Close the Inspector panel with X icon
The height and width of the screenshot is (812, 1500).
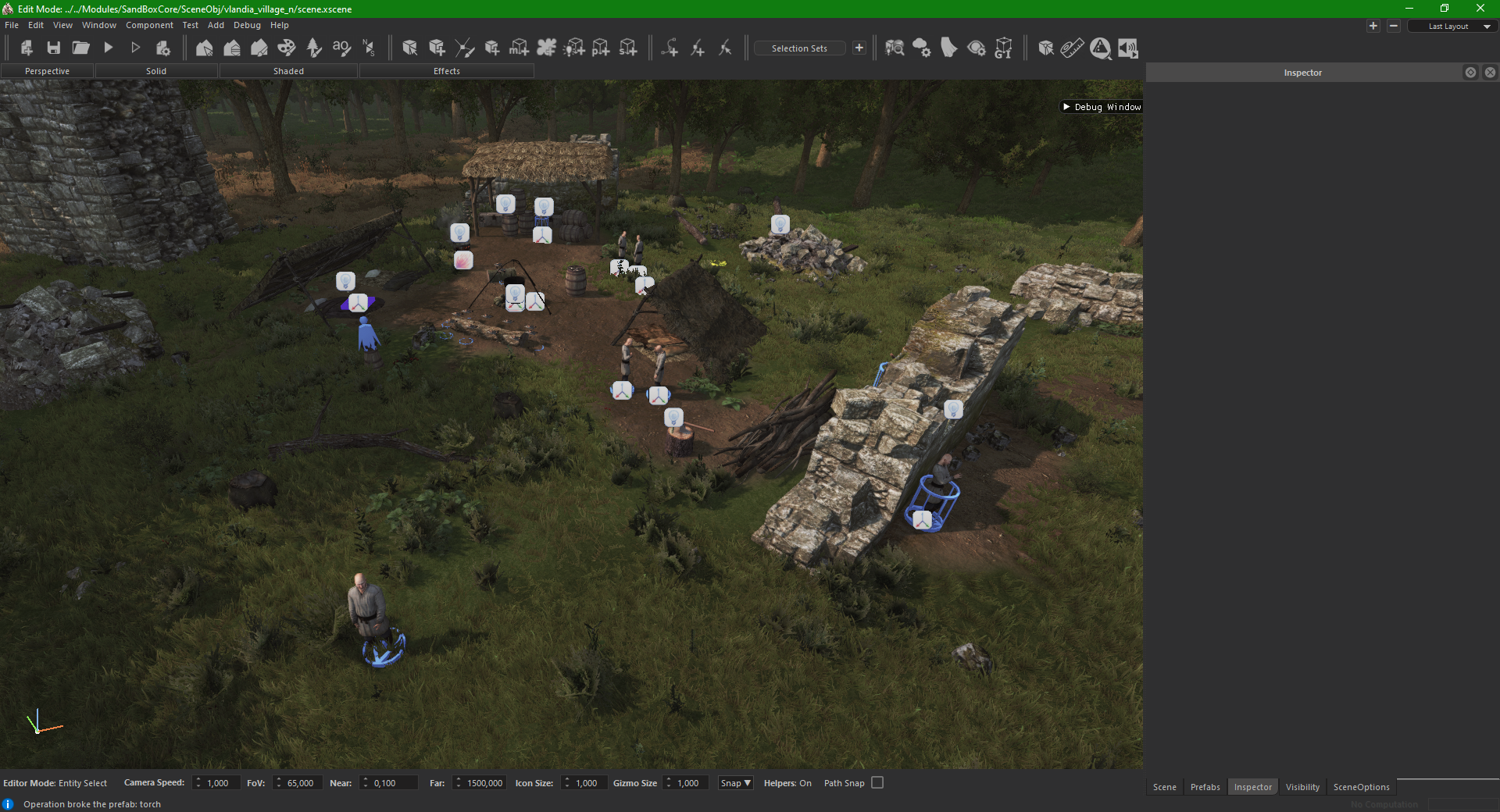pyautogui.click(x=1490, y=72)
